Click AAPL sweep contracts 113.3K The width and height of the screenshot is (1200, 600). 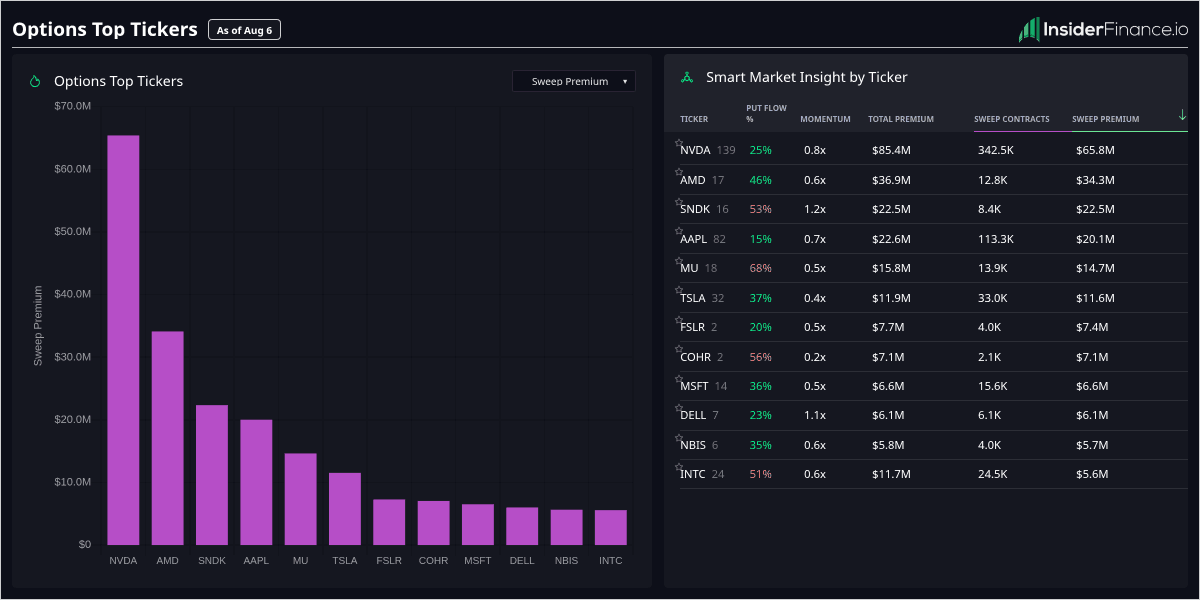click(x=996, y=239)
